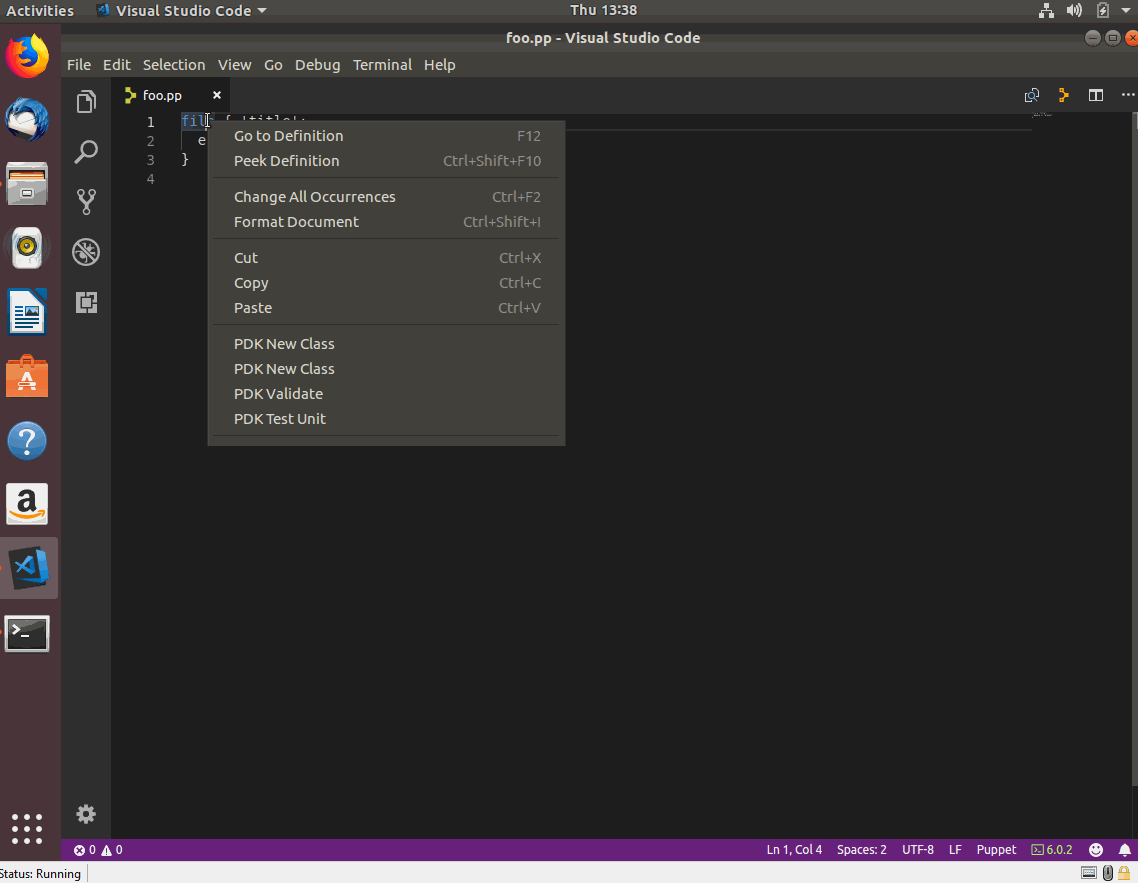
Task: Open the View menu
Action: [x=234, y=65]
